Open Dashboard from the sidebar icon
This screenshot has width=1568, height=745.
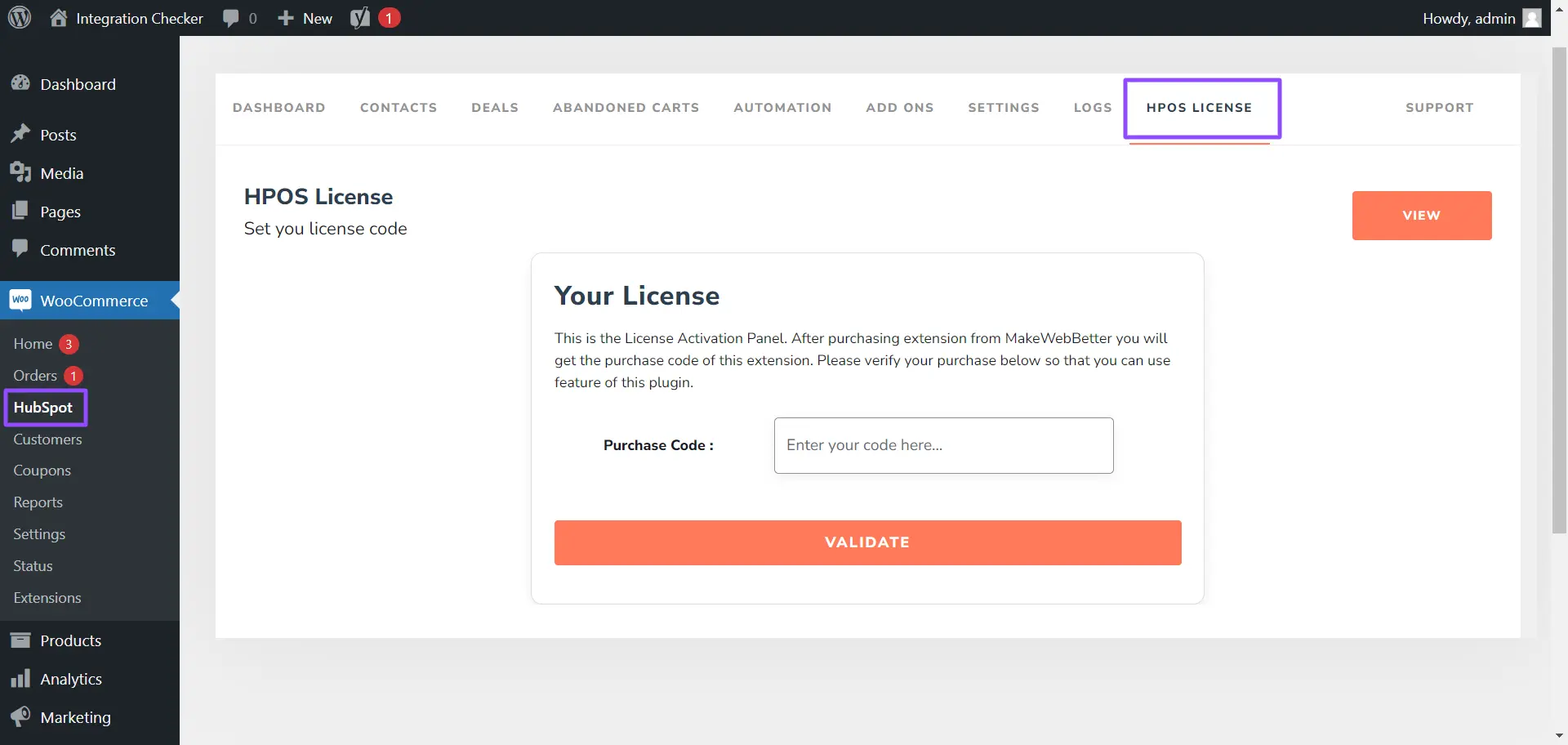point(20,84)
